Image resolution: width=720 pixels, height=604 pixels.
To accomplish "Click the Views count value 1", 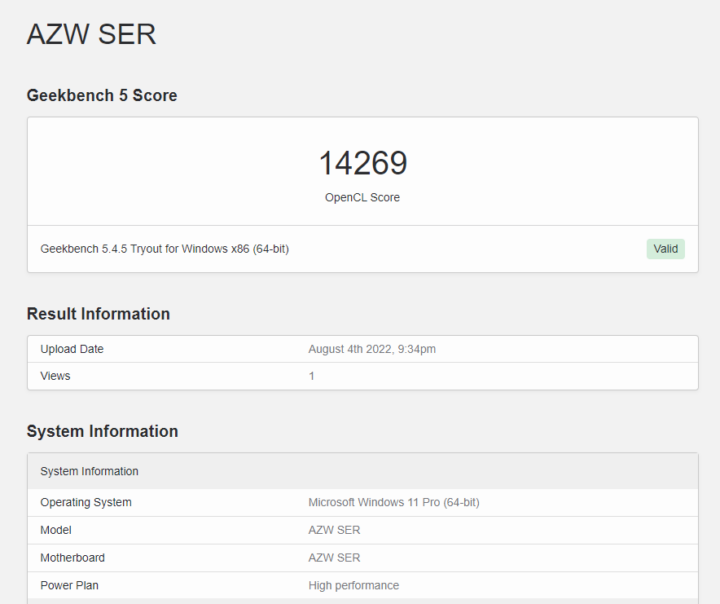I will (311, 376).
